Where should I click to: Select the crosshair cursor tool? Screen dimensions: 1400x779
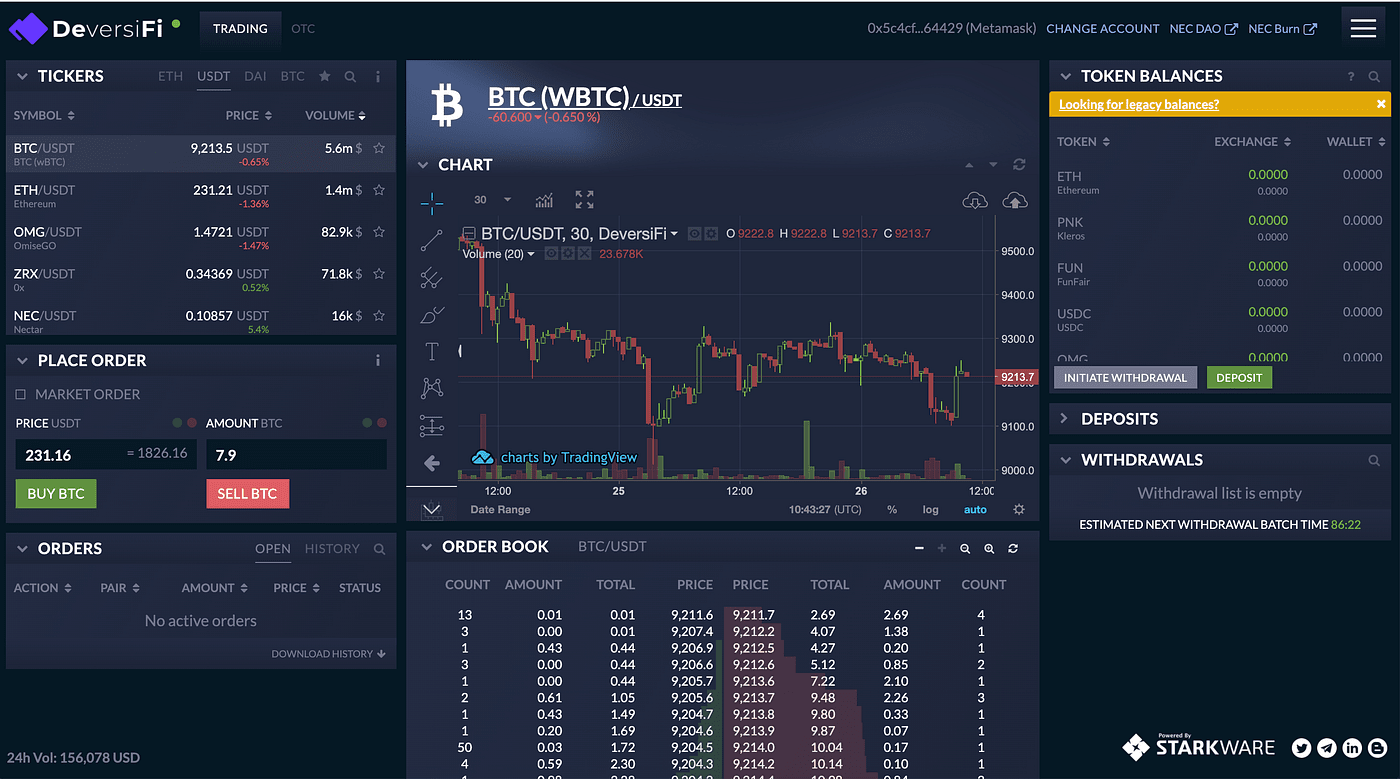point(432,204)
